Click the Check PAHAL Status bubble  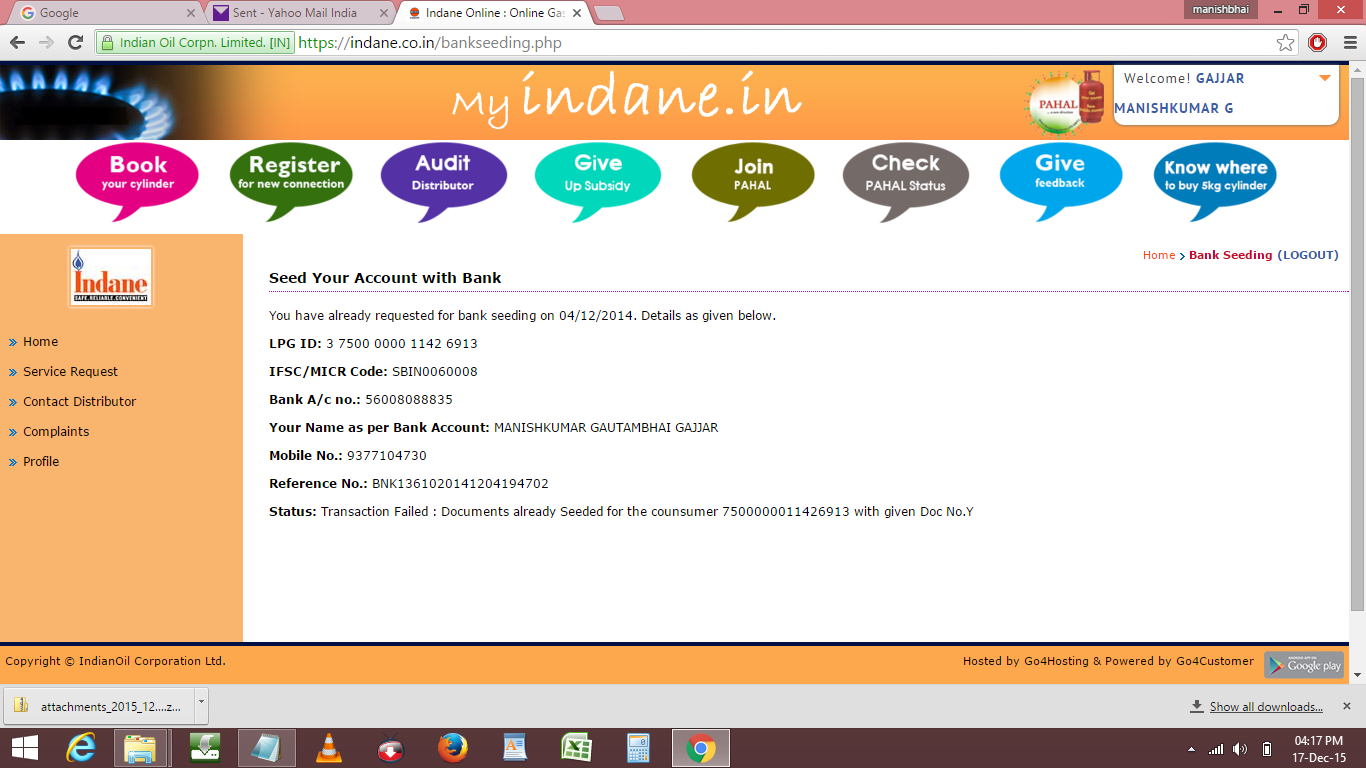905,175
